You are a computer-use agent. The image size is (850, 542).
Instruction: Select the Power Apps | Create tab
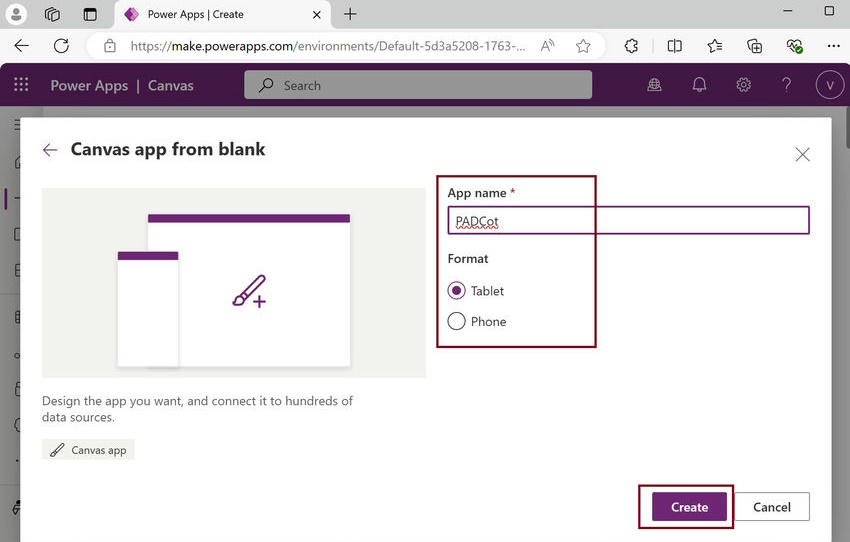(x=222, y=15)
